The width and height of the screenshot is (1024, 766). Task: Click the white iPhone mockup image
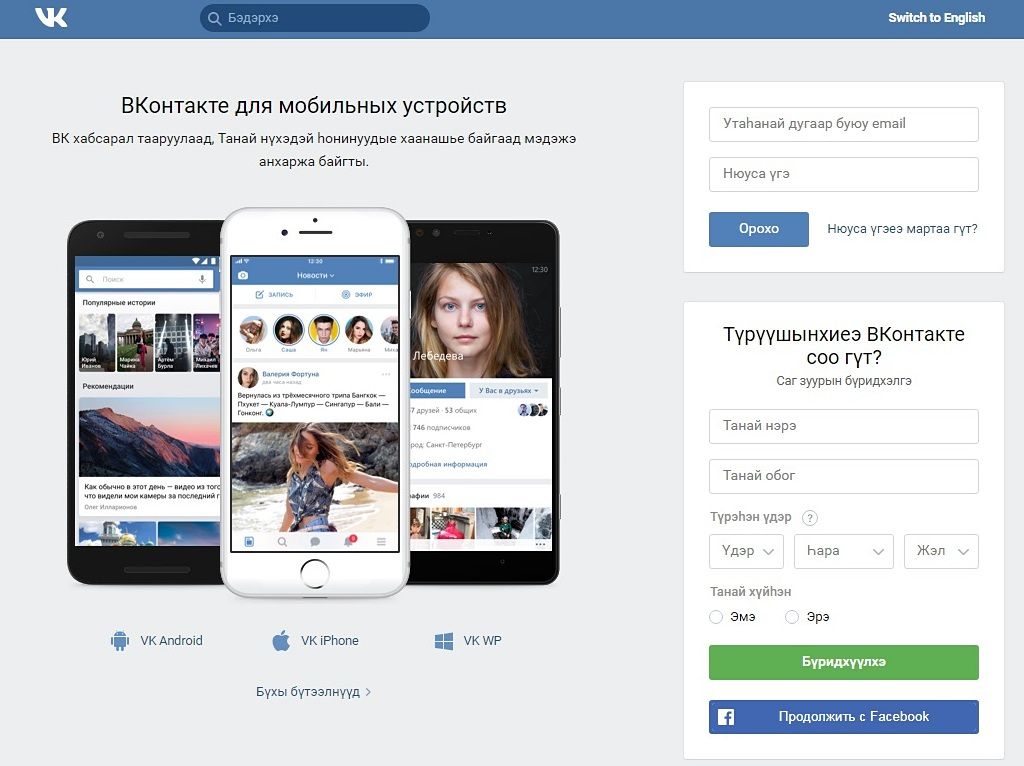(315, 402)
